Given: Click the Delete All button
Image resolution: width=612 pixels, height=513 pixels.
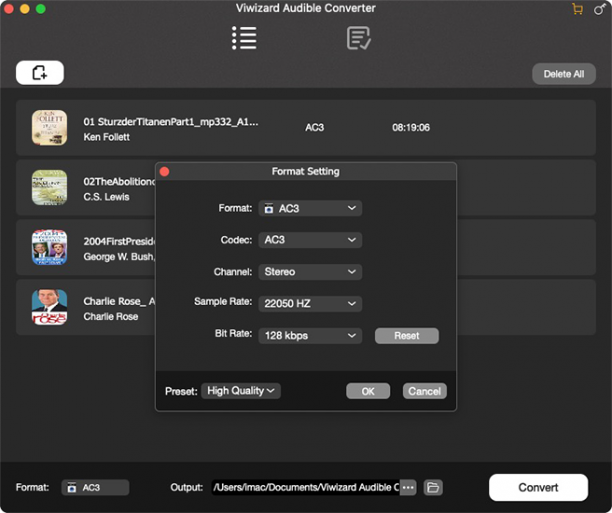Looking at the screenshot, I should point(564,74).
